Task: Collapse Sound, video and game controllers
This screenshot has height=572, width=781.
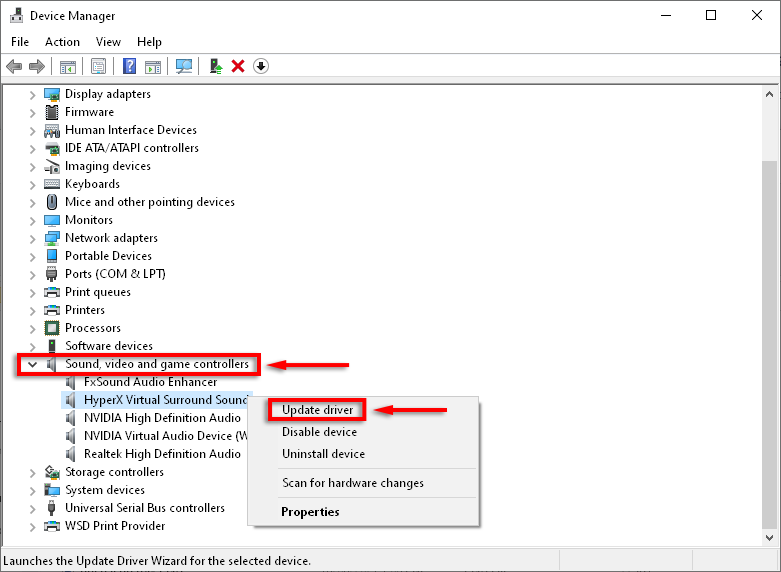Action: coord(32,364)
